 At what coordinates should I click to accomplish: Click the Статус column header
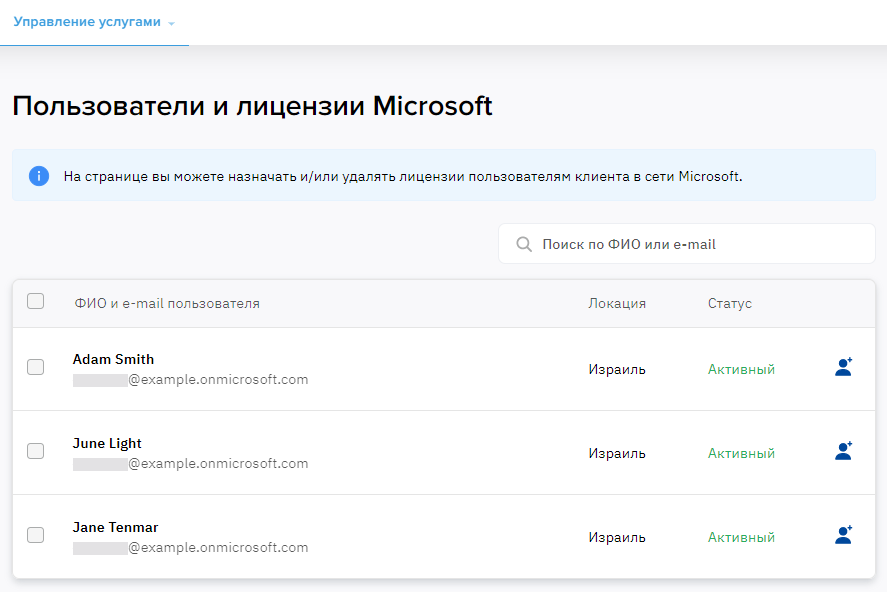pos(730,304)
